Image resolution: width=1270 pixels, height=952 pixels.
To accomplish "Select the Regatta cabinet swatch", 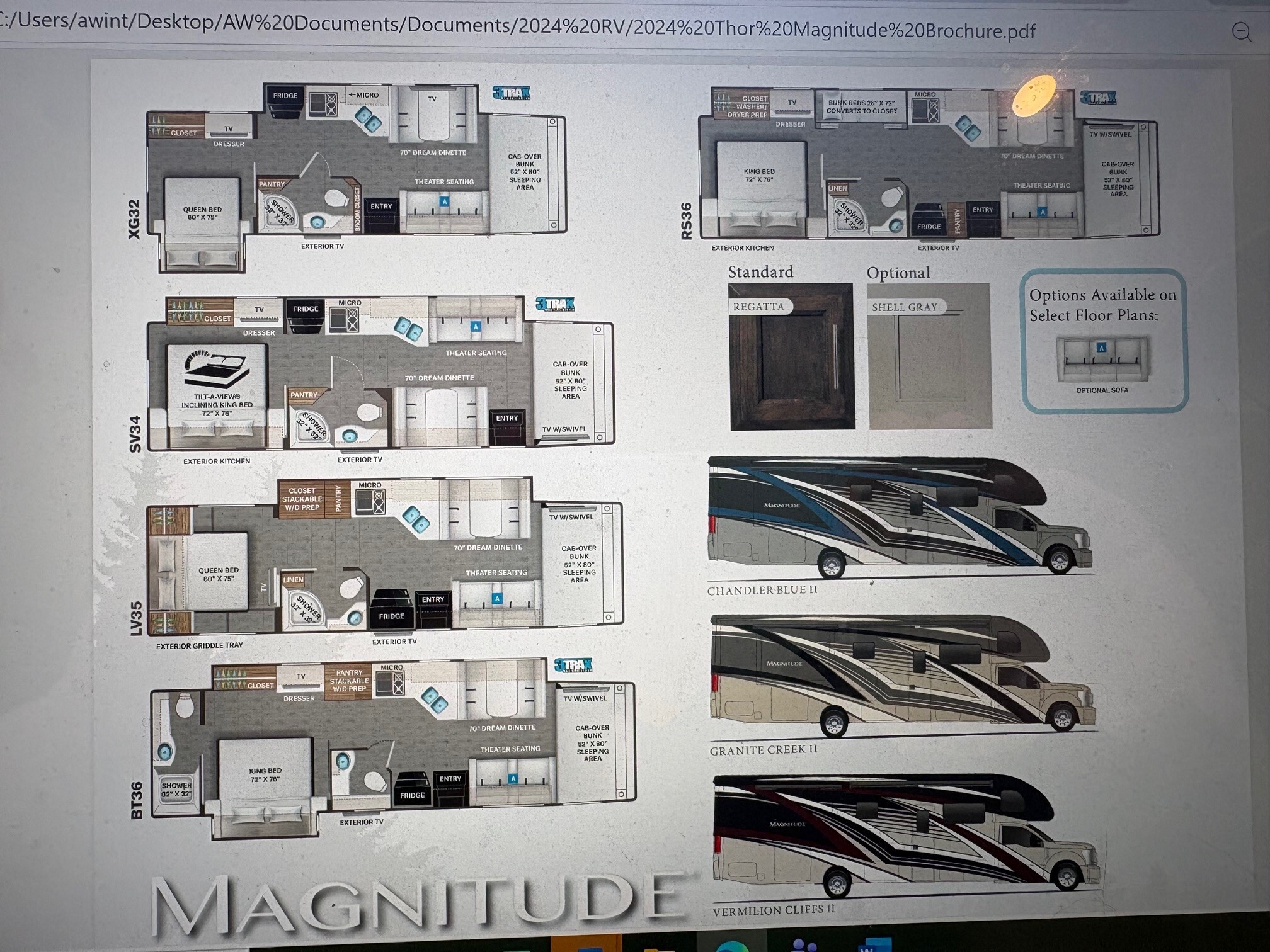I will click(792, 356).
